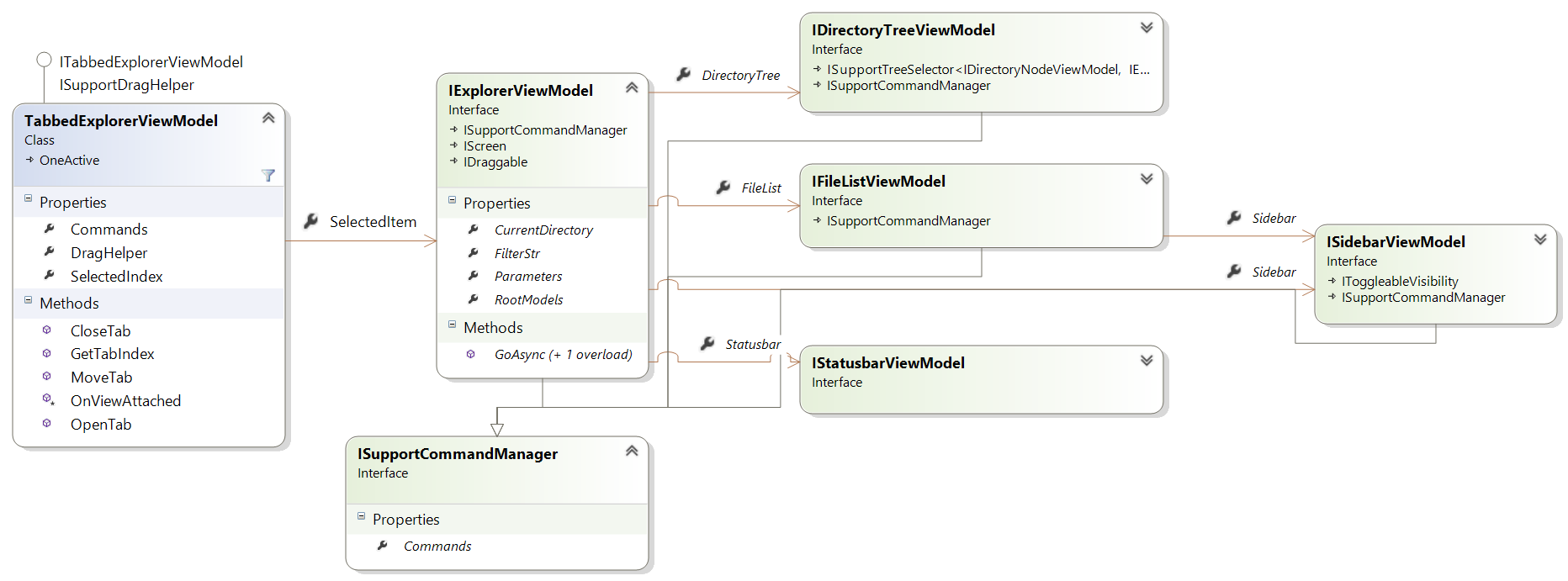The width and height of the screenshot is (1568, 581).
Task: Click wrench icon beside FileList association label
Action: tap(723, 187)
